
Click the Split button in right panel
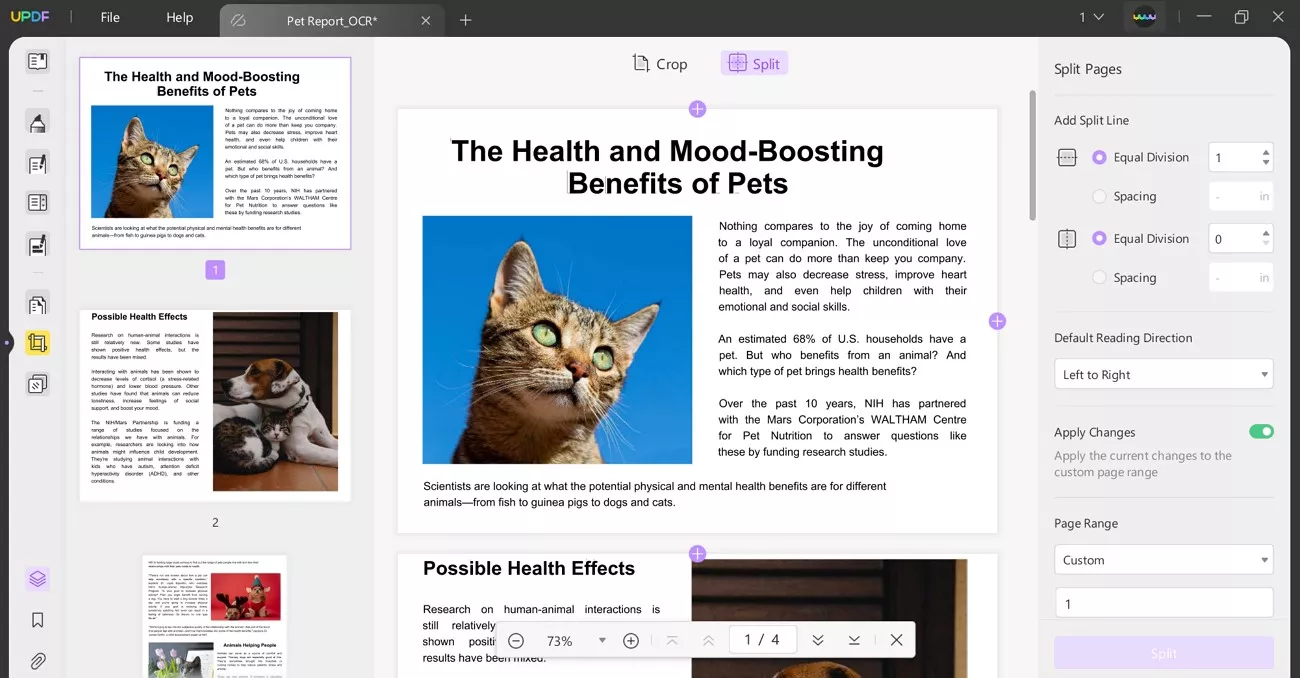(x=1163, y=653)
